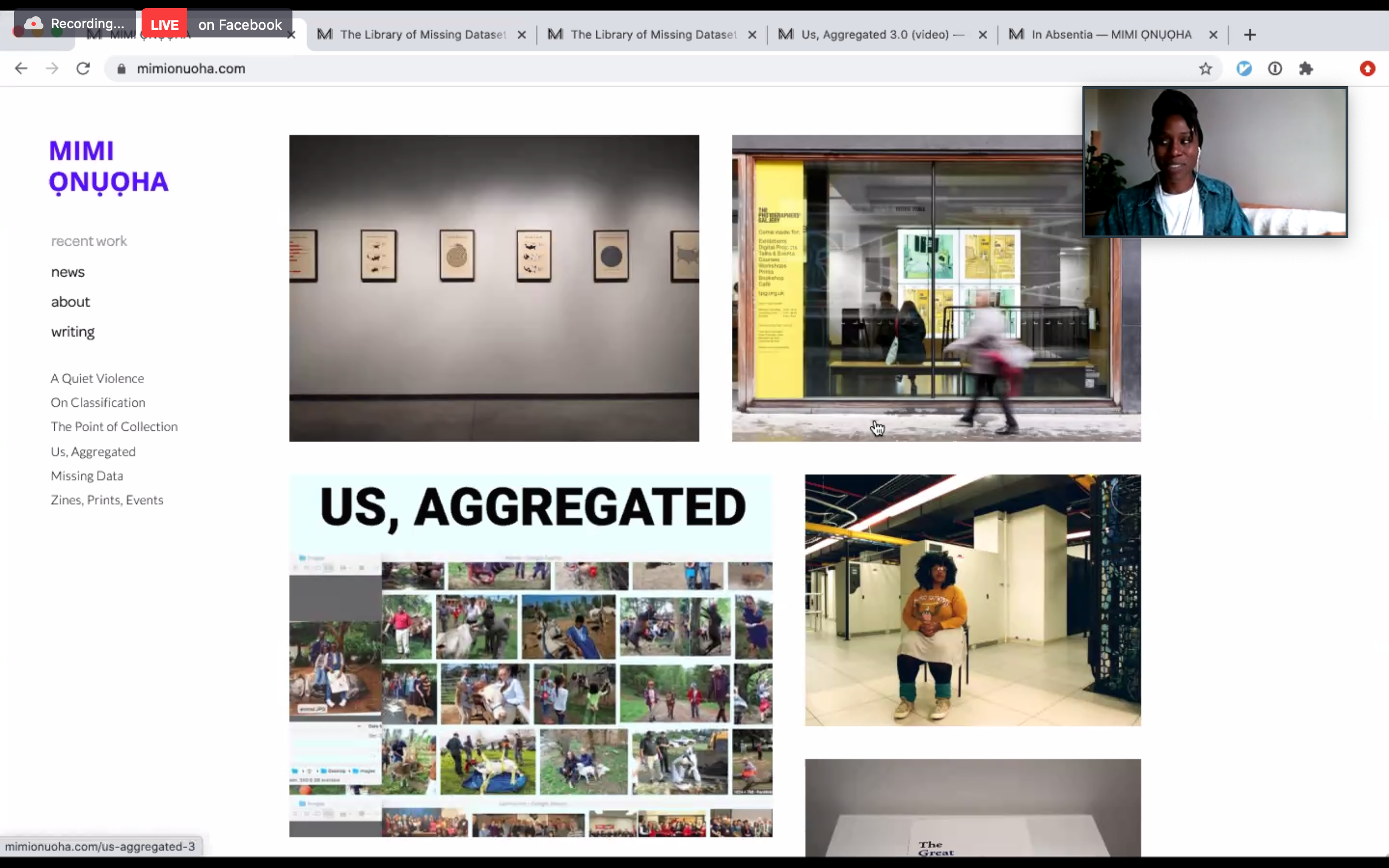
Task: Go to the about page
Action: tap(70, 302)
